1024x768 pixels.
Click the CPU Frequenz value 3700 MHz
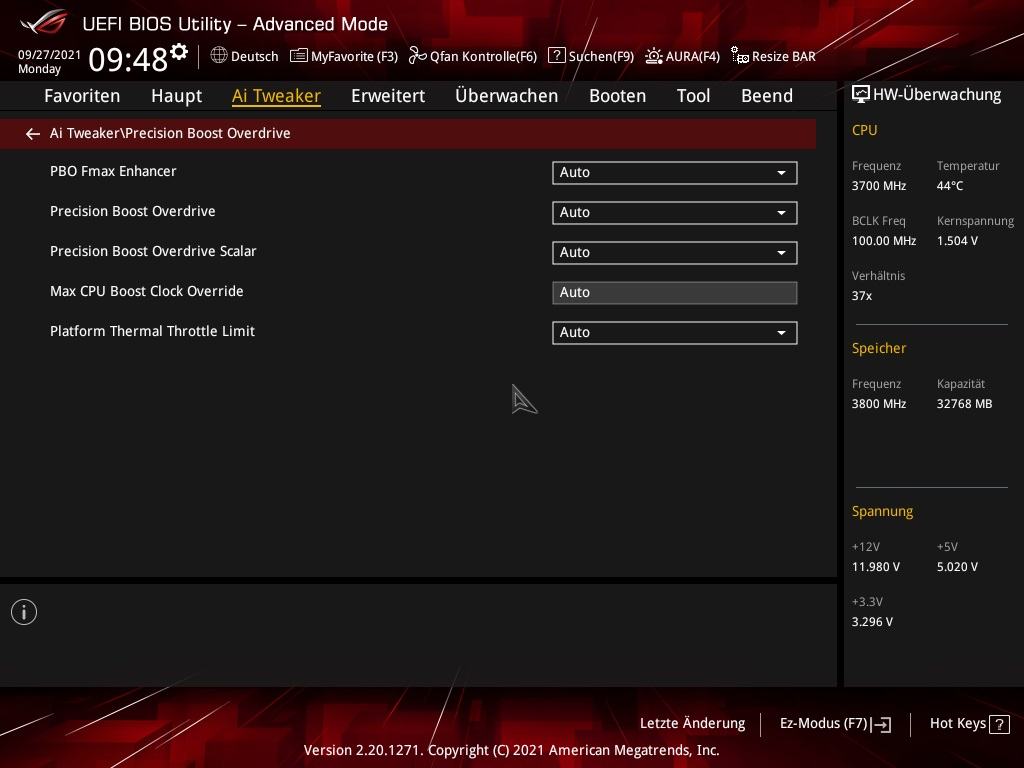(x=878, y=186)
